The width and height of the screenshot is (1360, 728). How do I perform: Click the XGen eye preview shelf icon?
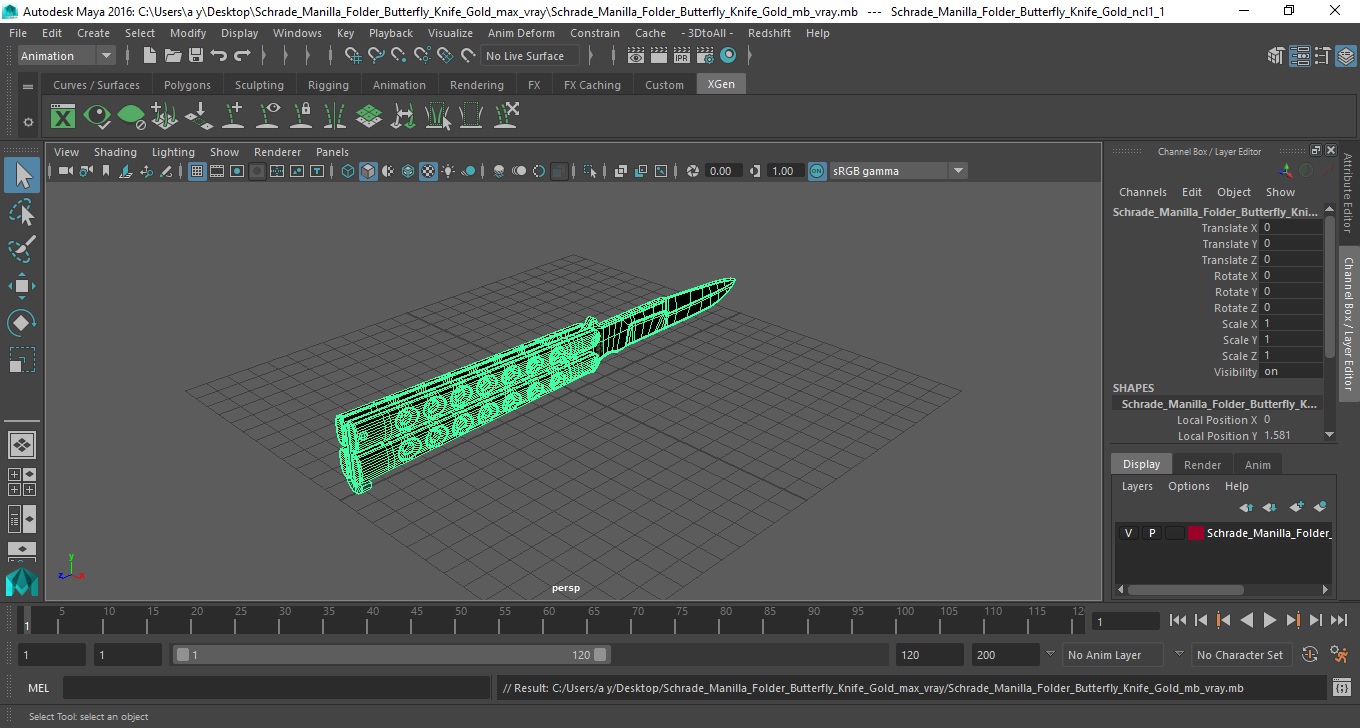coord(97,117)
